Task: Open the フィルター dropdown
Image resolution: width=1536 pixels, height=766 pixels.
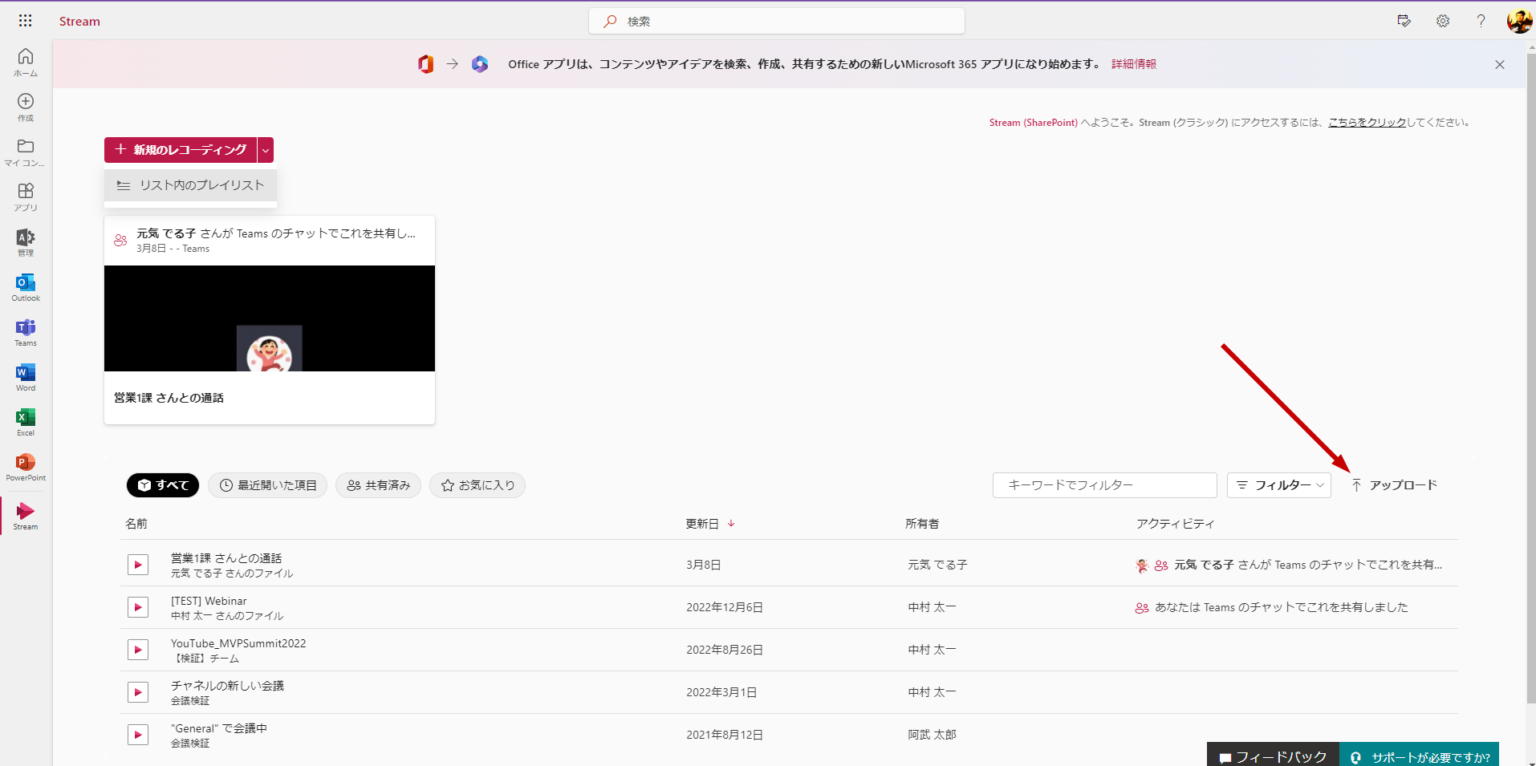Action: click(1279, 485)
